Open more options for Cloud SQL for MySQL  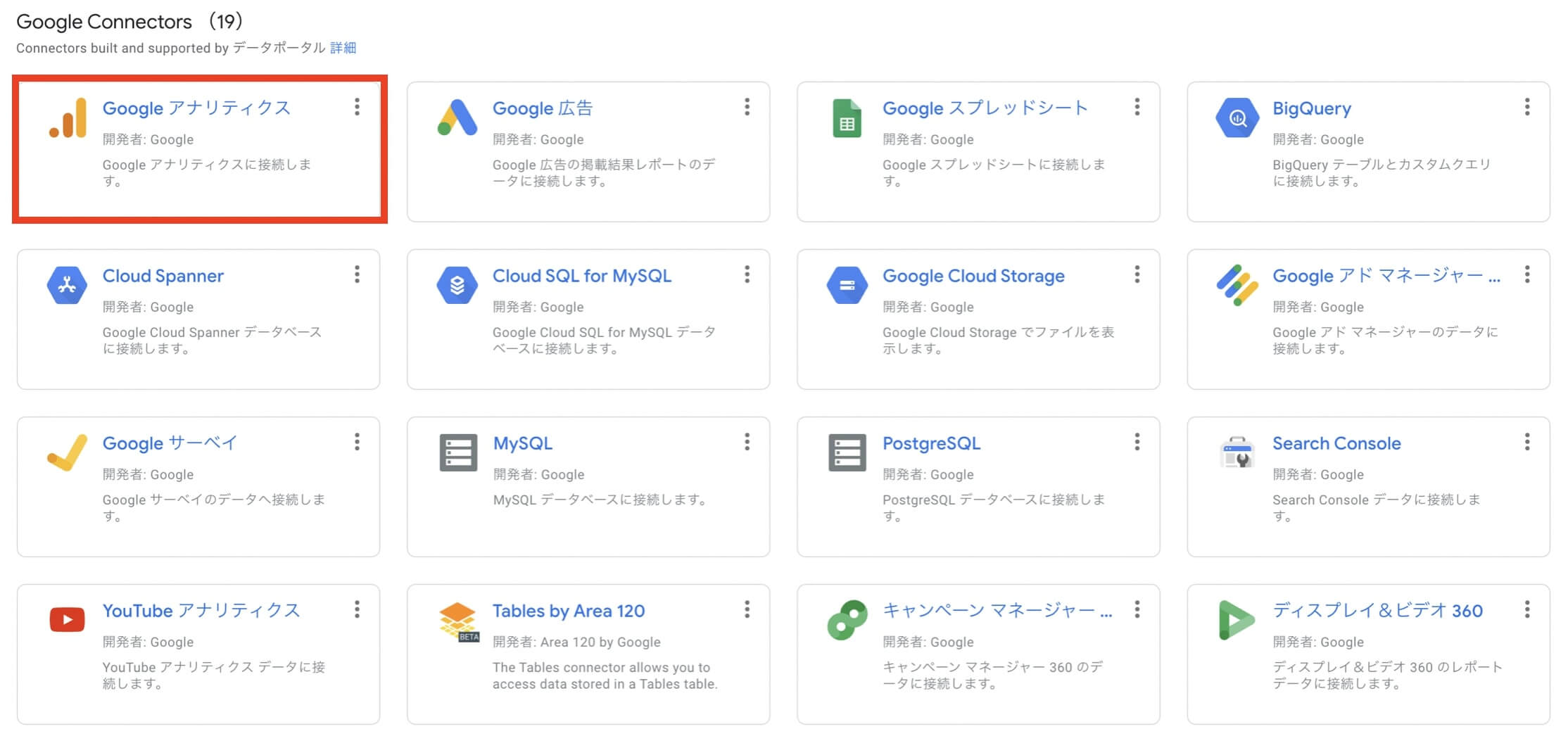[x=747, y=274]
